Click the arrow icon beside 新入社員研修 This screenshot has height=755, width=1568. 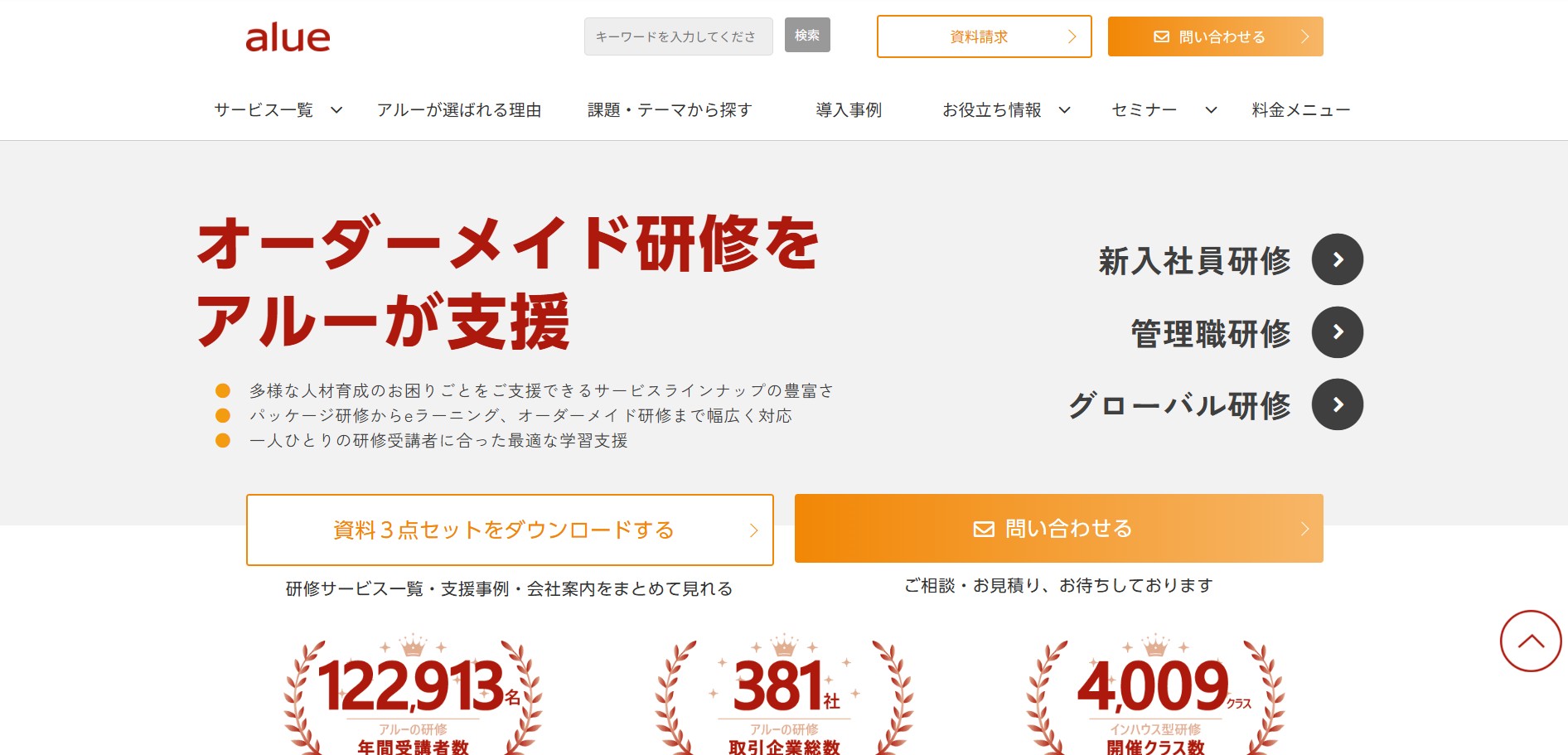pyautogui.click(x=1337, y=259)
